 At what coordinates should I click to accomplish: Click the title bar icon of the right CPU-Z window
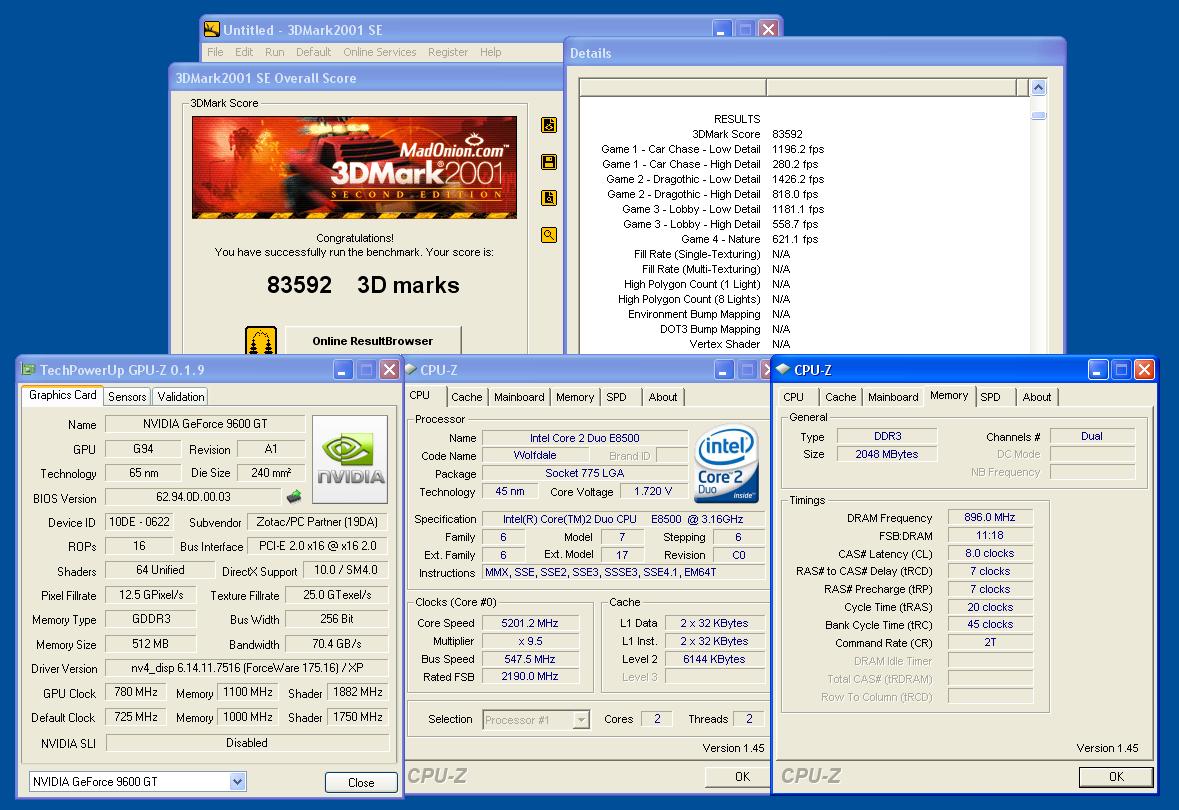tap(783, 369)
